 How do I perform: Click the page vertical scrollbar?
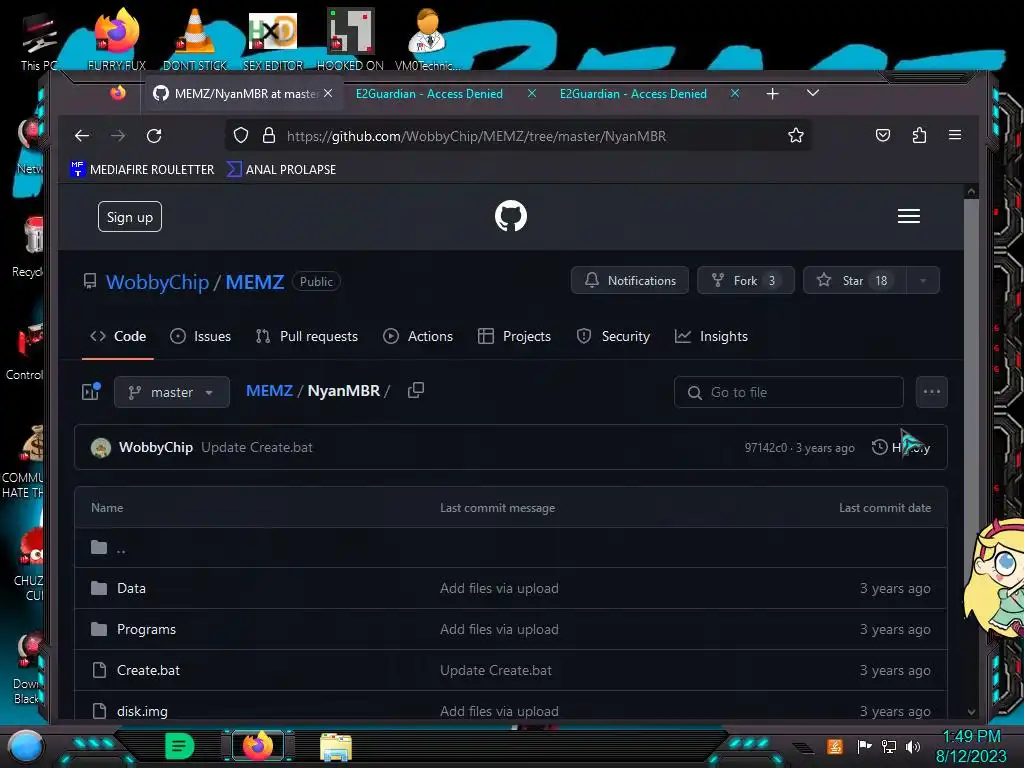971,451
